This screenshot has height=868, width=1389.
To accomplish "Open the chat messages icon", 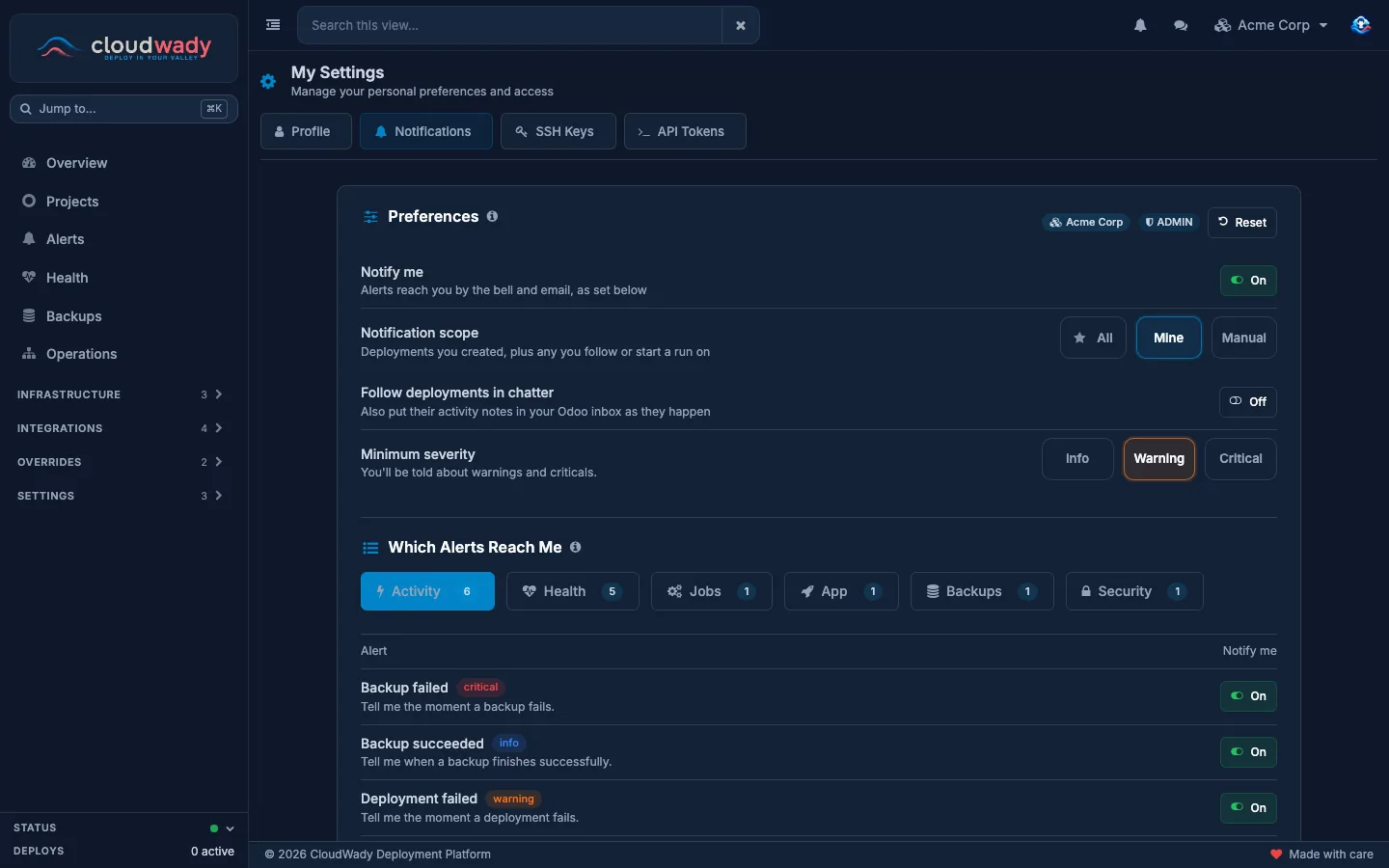I will (1181, 26).
